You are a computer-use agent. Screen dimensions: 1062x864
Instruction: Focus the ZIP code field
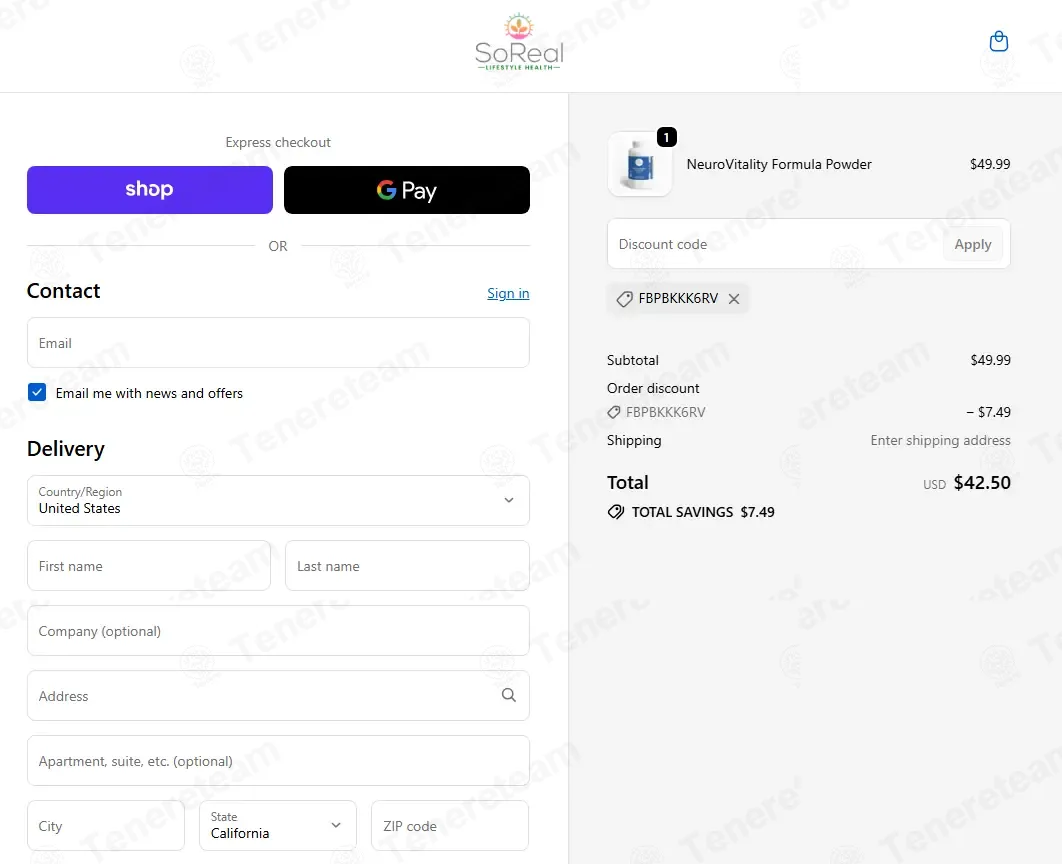tap(450, 825)
